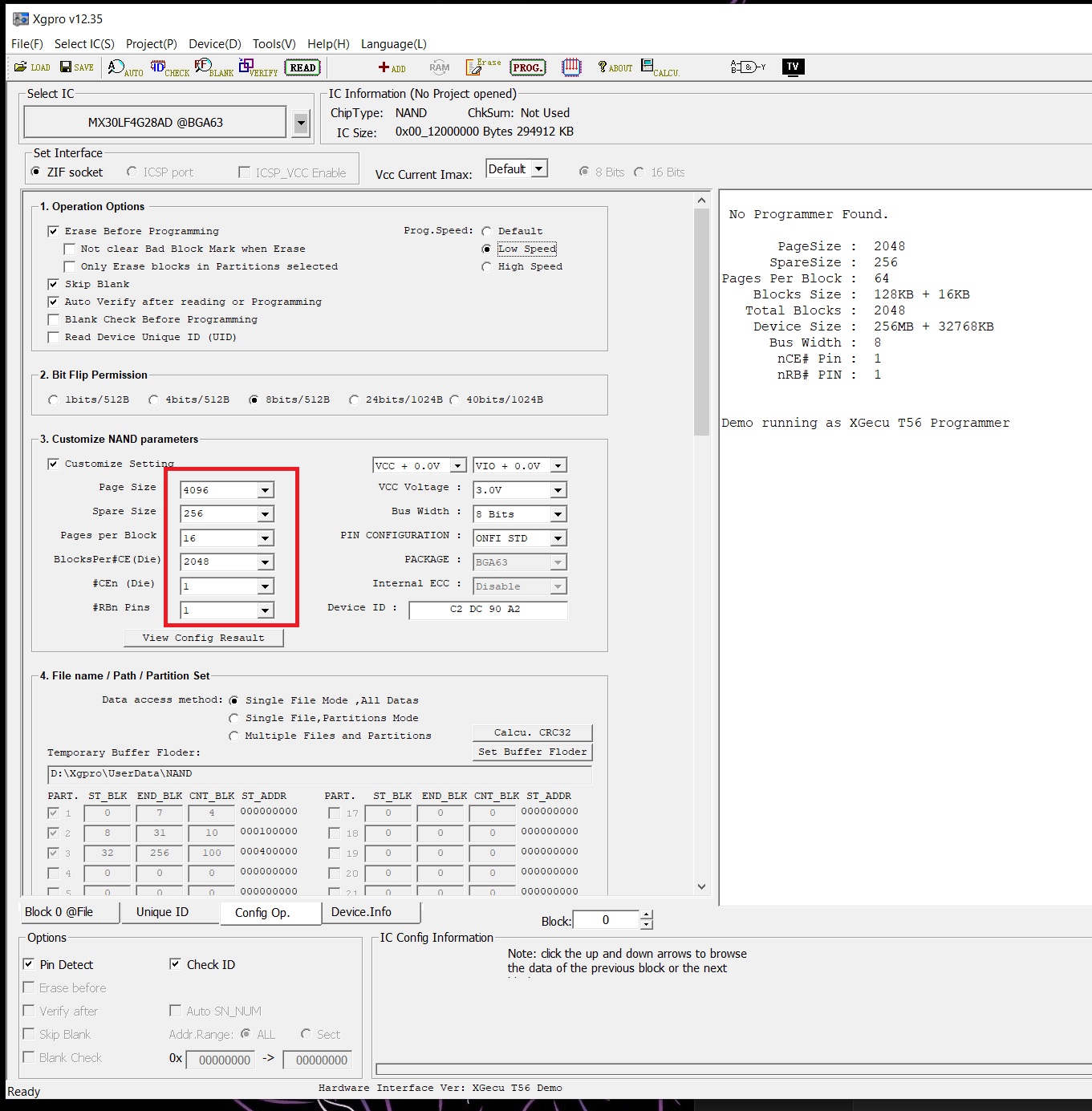This screenshot has height=1111, width=1092.
Task: Click the View Config Resault button
Action: pyautogui.click(x=203, y=638)
